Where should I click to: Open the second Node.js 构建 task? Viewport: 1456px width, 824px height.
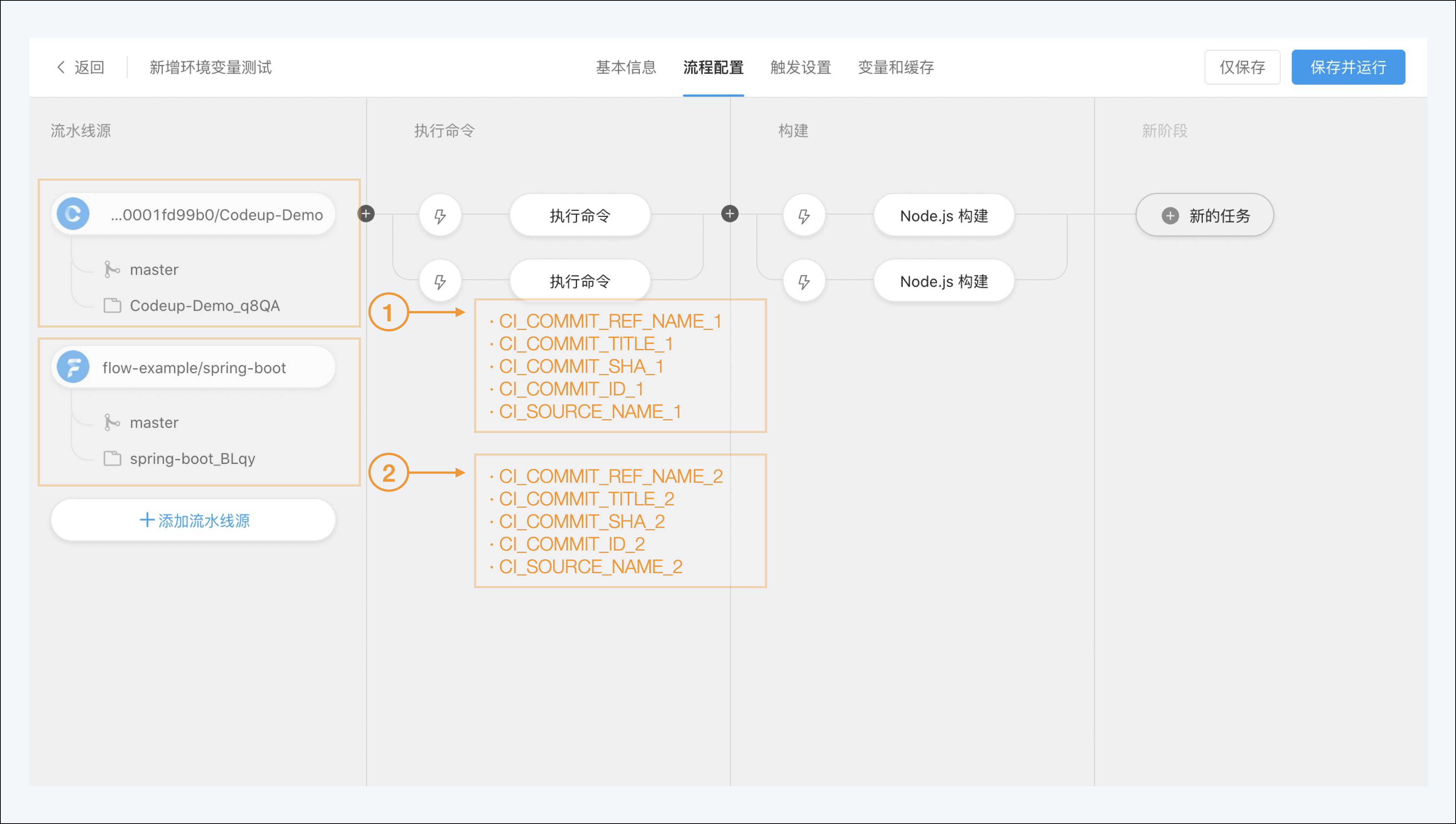(944, 281)
